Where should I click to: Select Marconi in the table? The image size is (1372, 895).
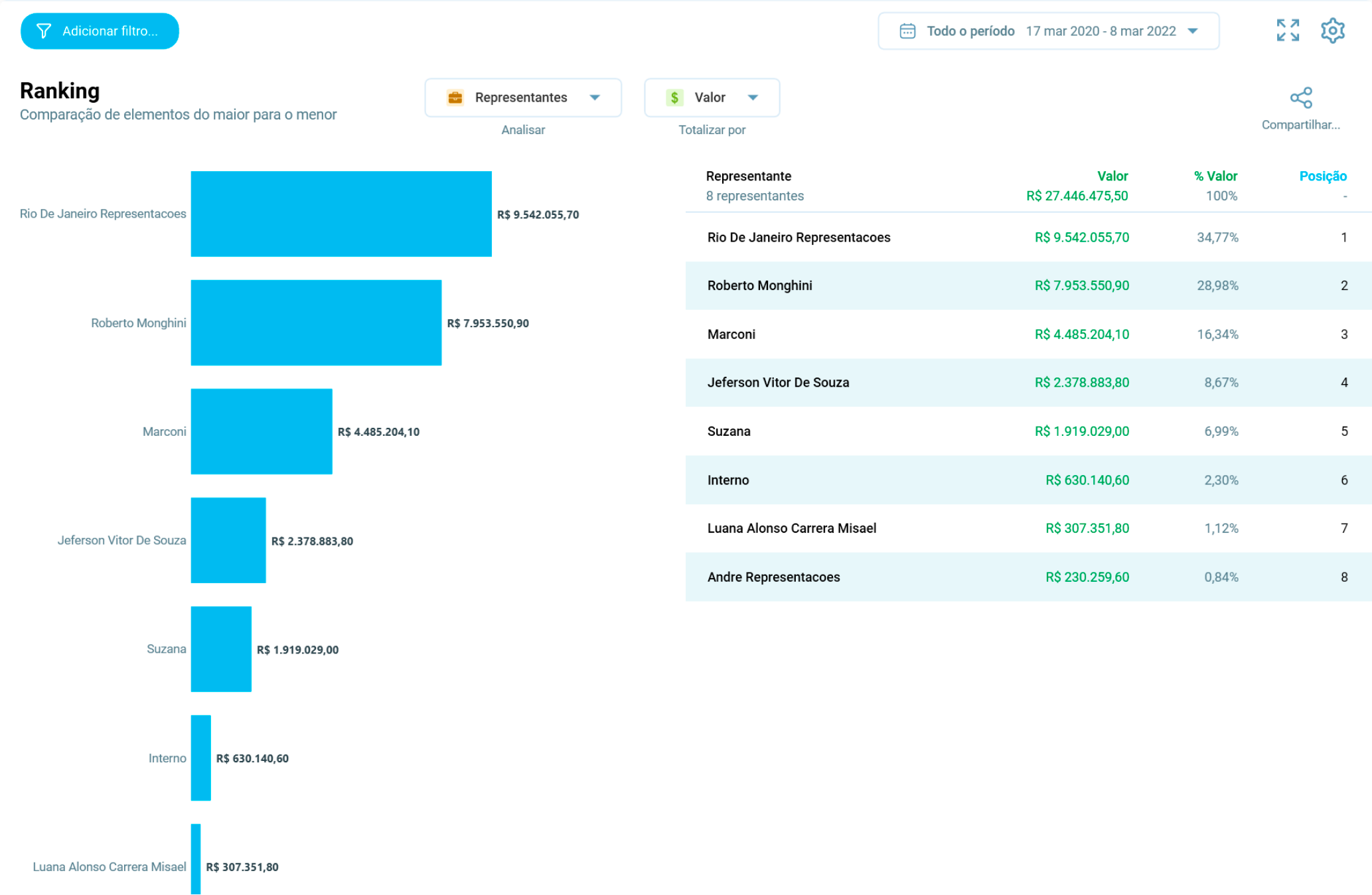1028,334
